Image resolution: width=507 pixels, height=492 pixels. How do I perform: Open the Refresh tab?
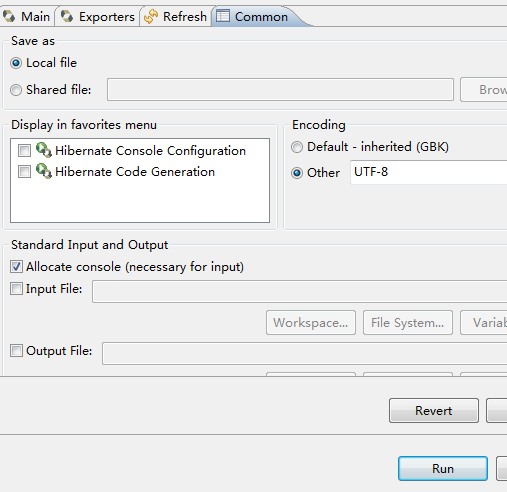pyautogui.click(x=176, y=17)
